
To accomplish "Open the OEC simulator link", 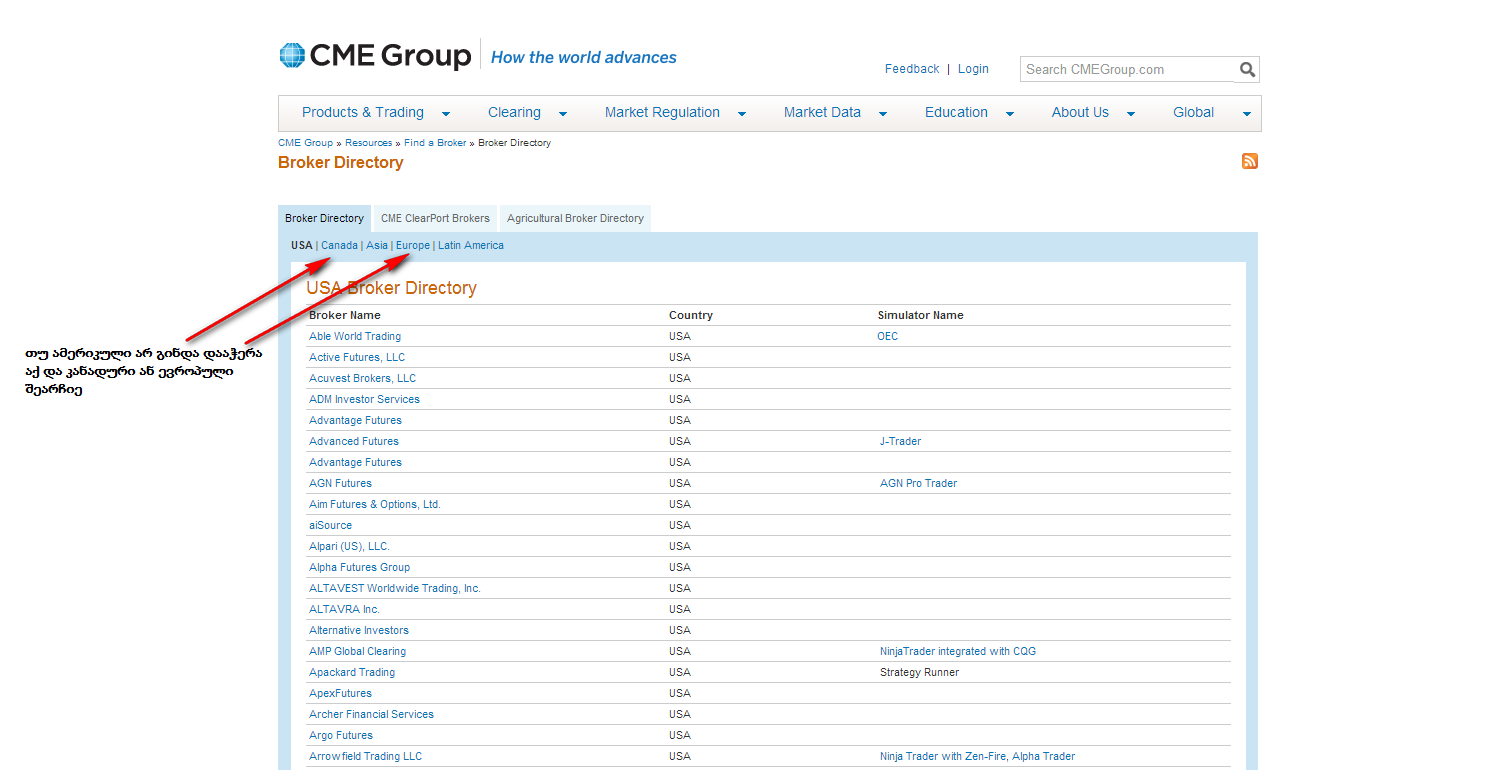I will pyautogui.click(x=888, y=336).
